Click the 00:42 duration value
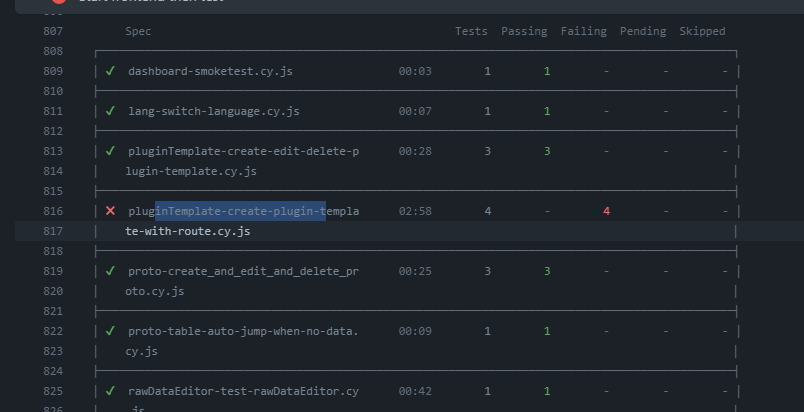The height and width of the screenshot is (412, 804). [x=415, y=391]
